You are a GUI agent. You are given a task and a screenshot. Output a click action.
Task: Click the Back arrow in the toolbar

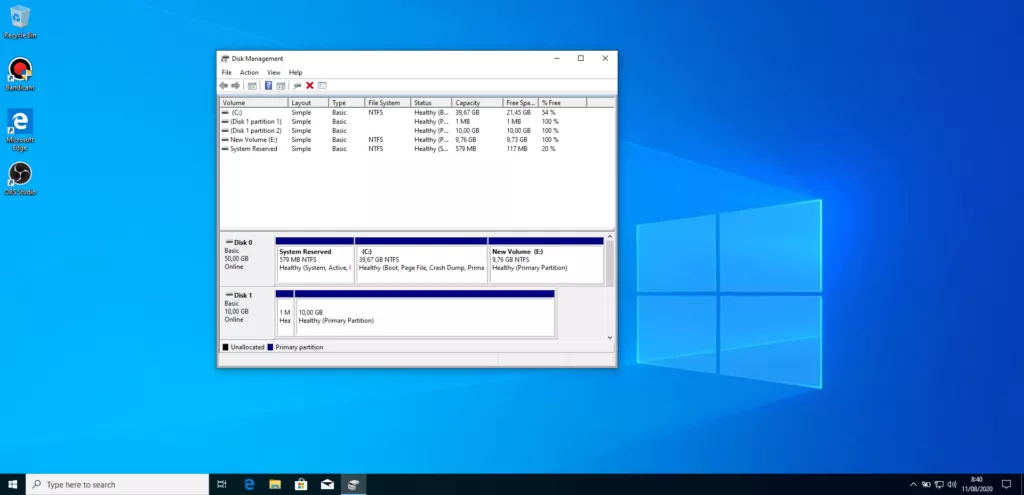click(224, 86)
